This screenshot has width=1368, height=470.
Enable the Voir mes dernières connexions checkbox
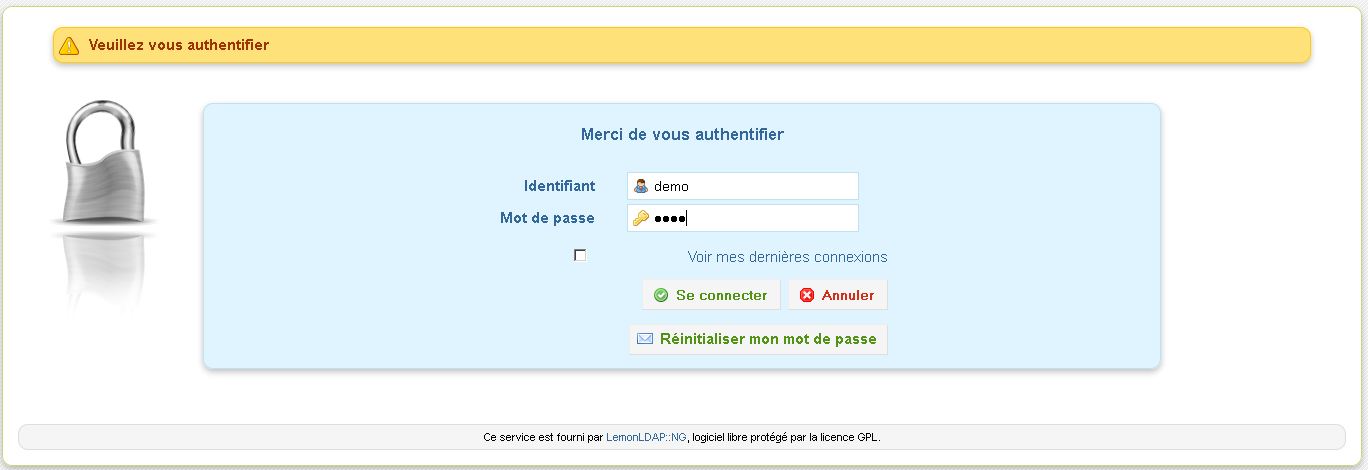(580, 256)
